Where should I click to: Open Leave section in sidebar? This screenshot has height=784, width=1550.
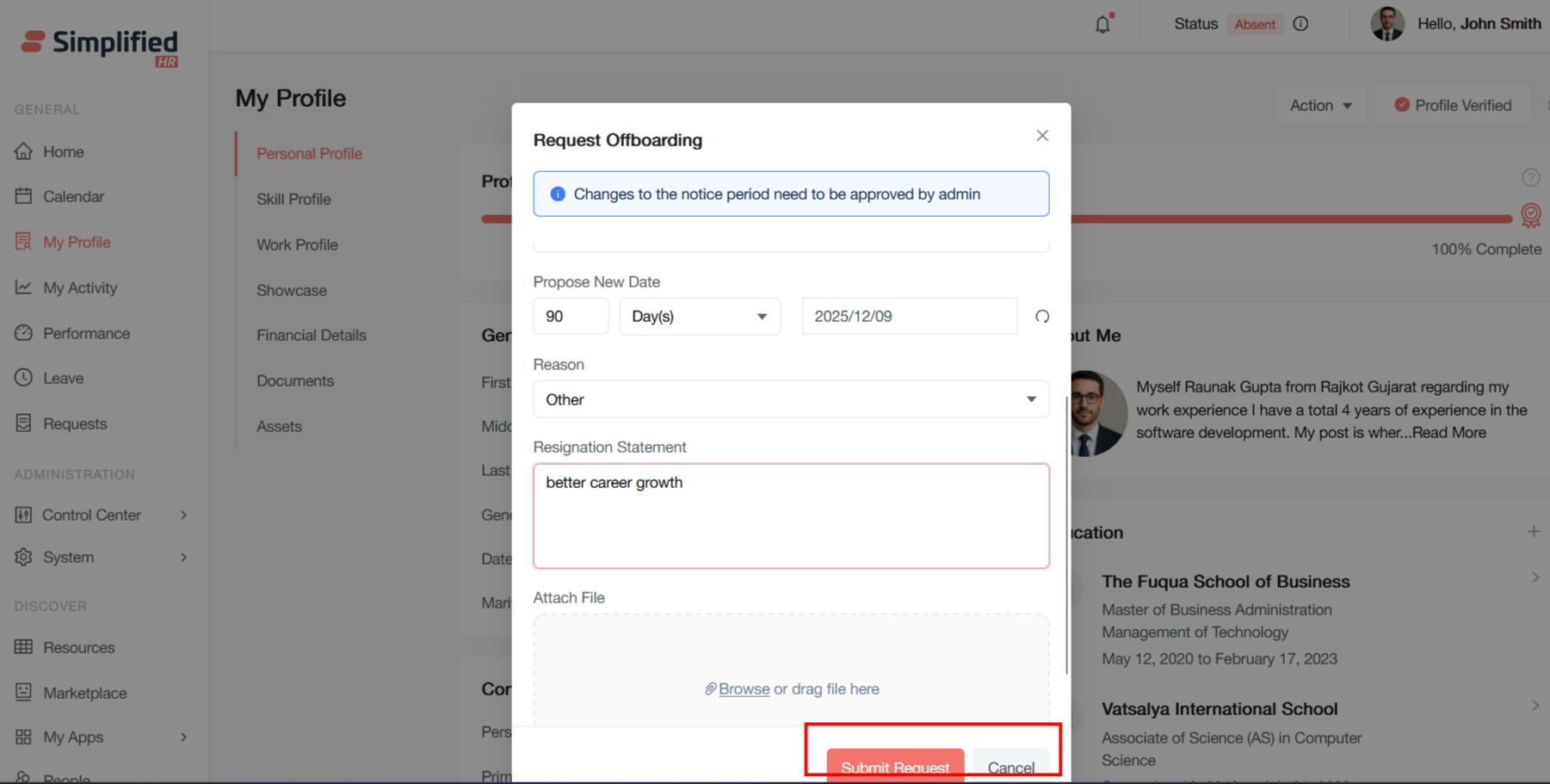(x=63, y=379)
